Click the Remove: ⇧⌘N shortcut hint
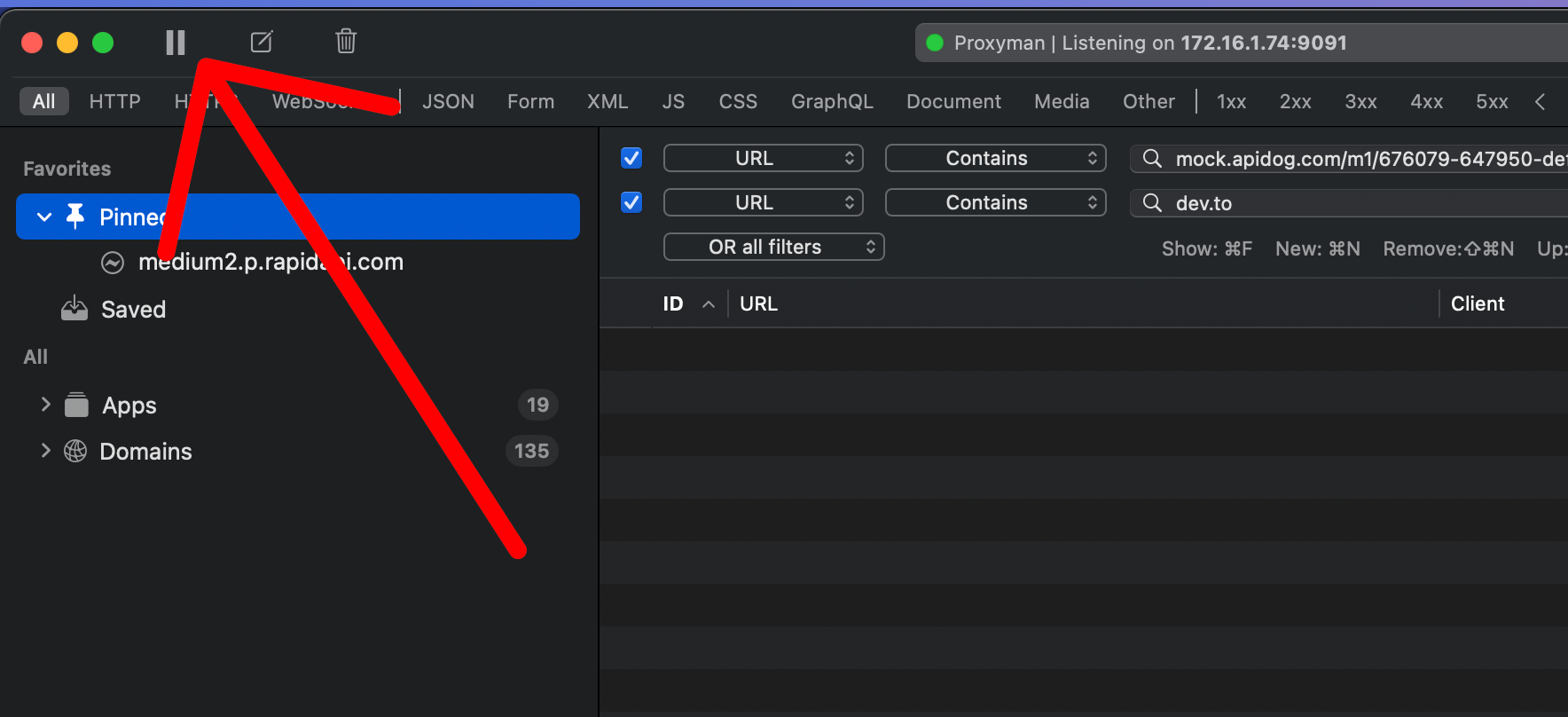Viewport: 1568px width, 717px height. (x=1448, y=248)
